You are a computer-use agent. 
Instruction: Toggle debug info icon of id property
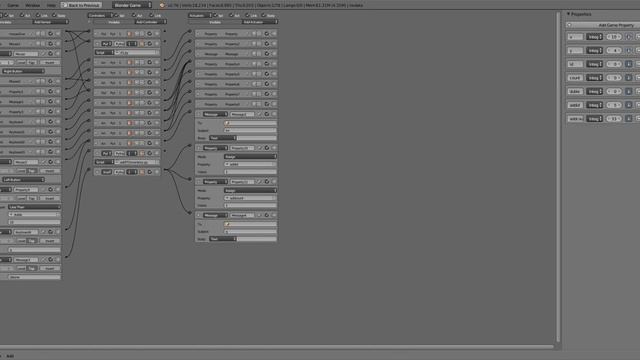pyautogui.click(x=629, y=64)
